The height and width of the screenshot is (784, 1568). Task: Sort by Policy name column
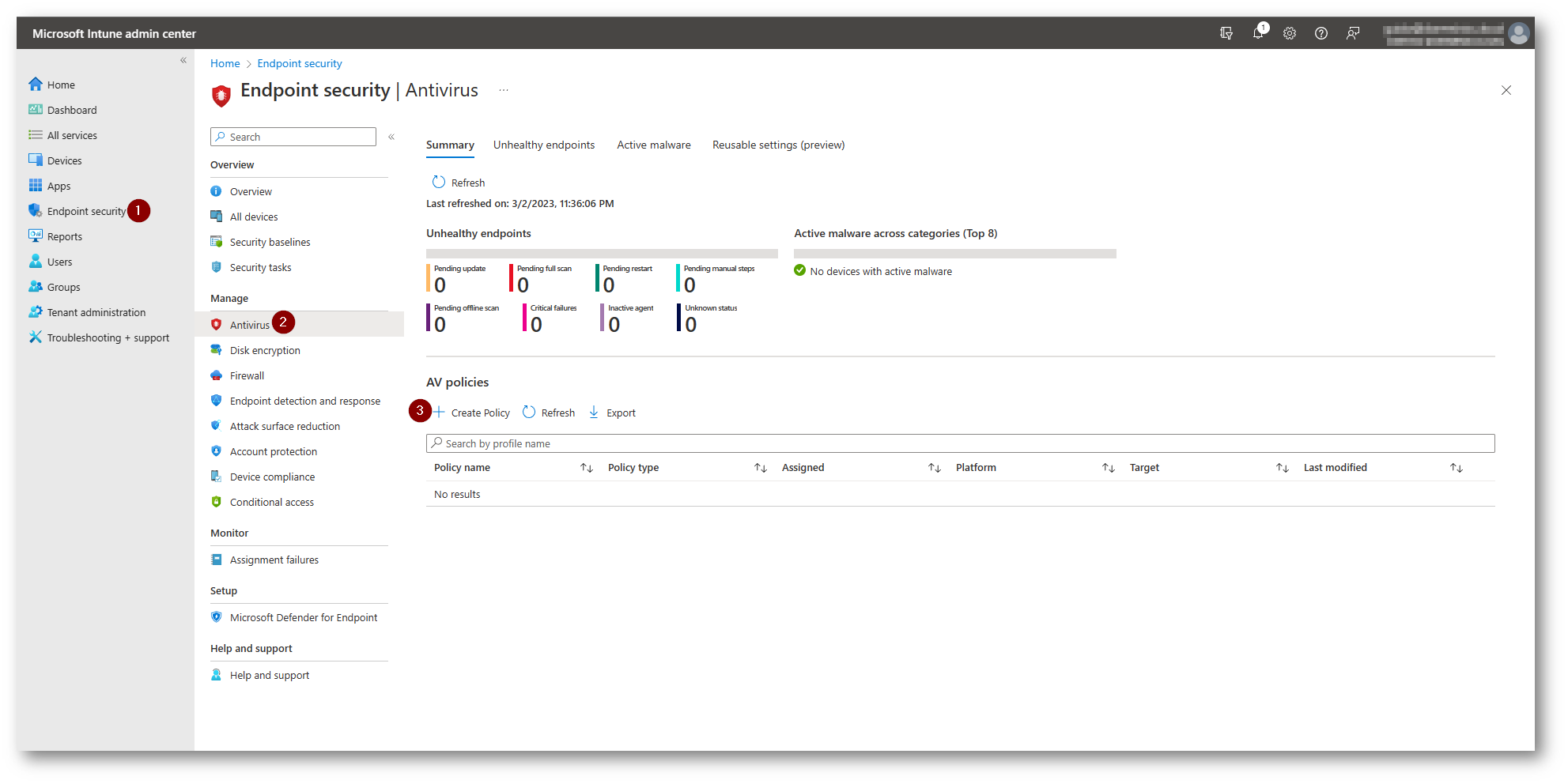pyautogui.click(x=586, y=468)
